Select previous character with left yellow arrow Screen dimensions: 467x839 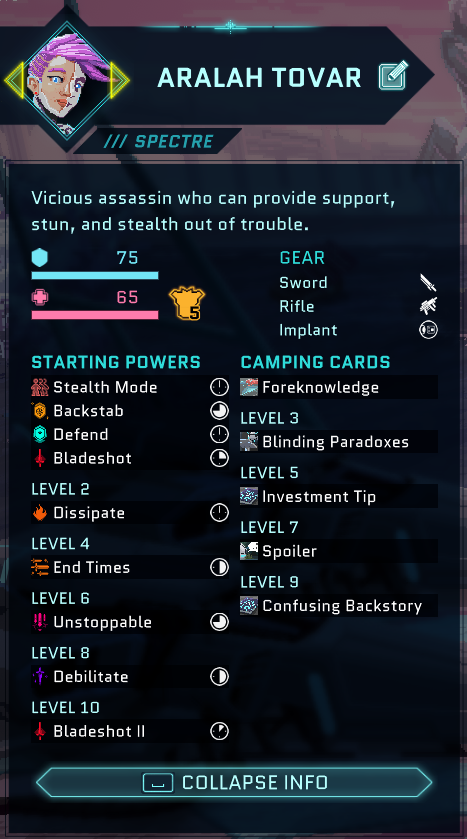[x=14, y=80]
